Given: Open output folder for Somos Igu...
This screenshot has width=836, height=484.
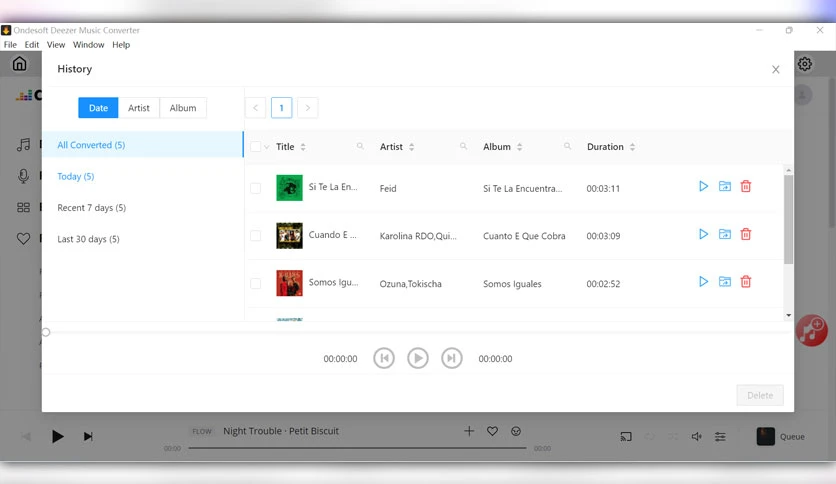Looking at the screenshot, I should click(725, 281).
